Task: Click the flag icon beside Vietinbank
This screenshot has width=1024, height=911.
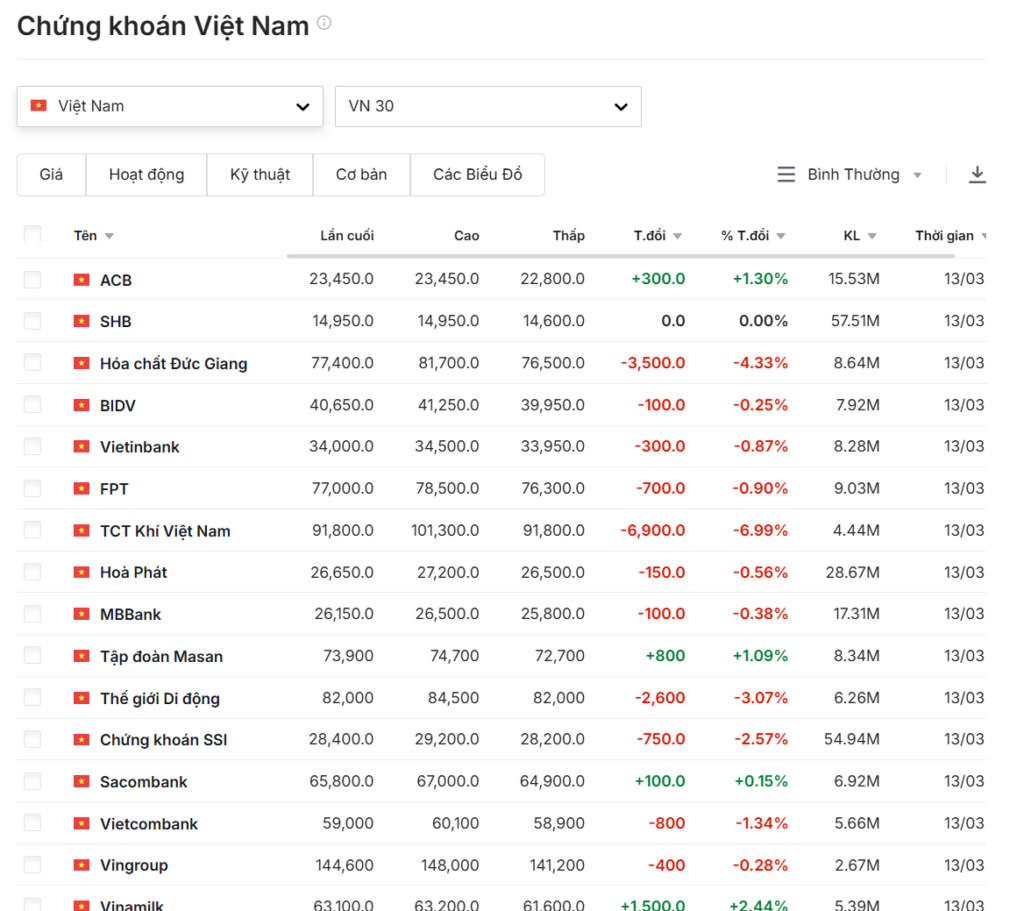Action: [82, 447]
